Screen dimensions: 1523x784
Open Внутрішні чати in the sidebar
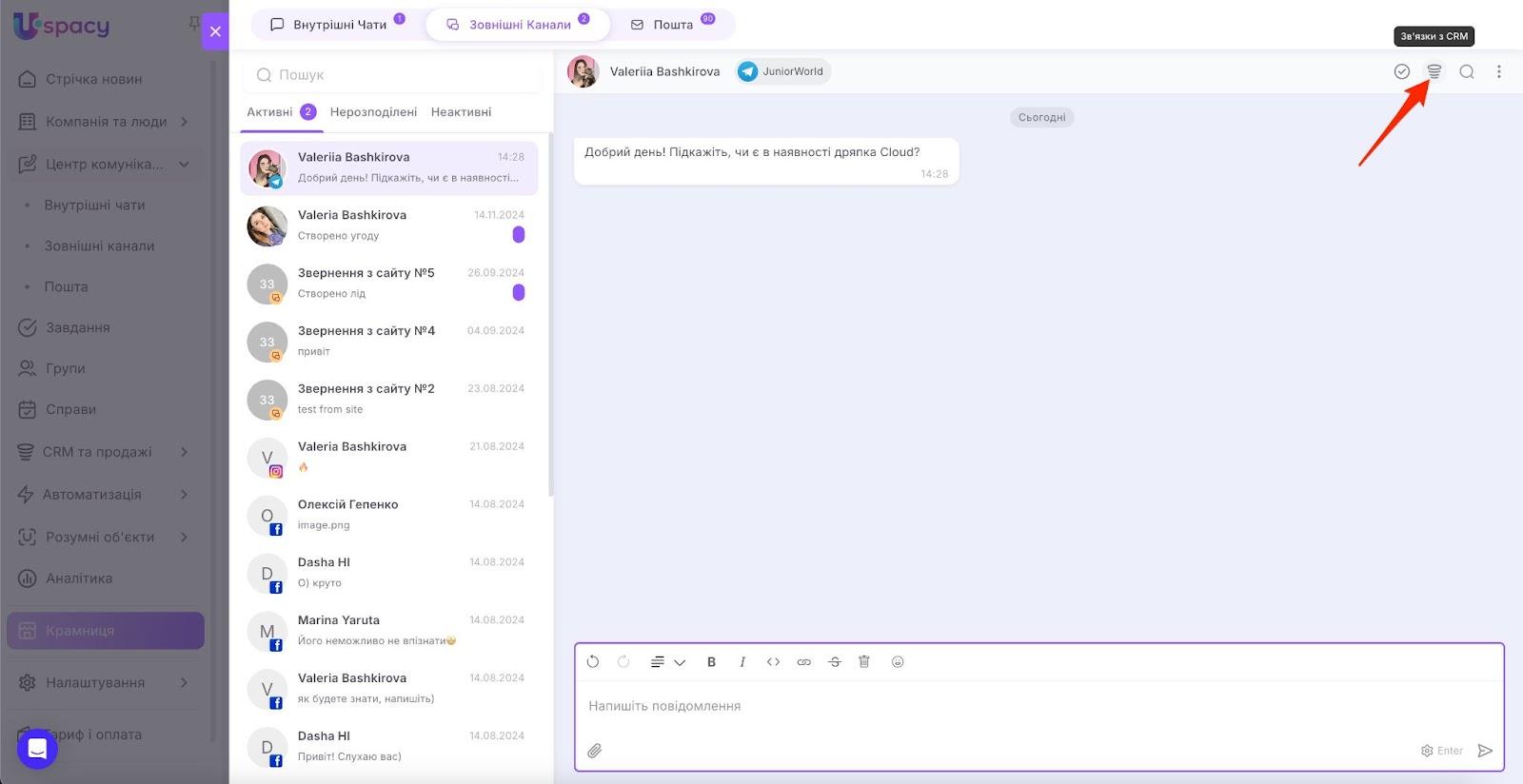point(94,205)
